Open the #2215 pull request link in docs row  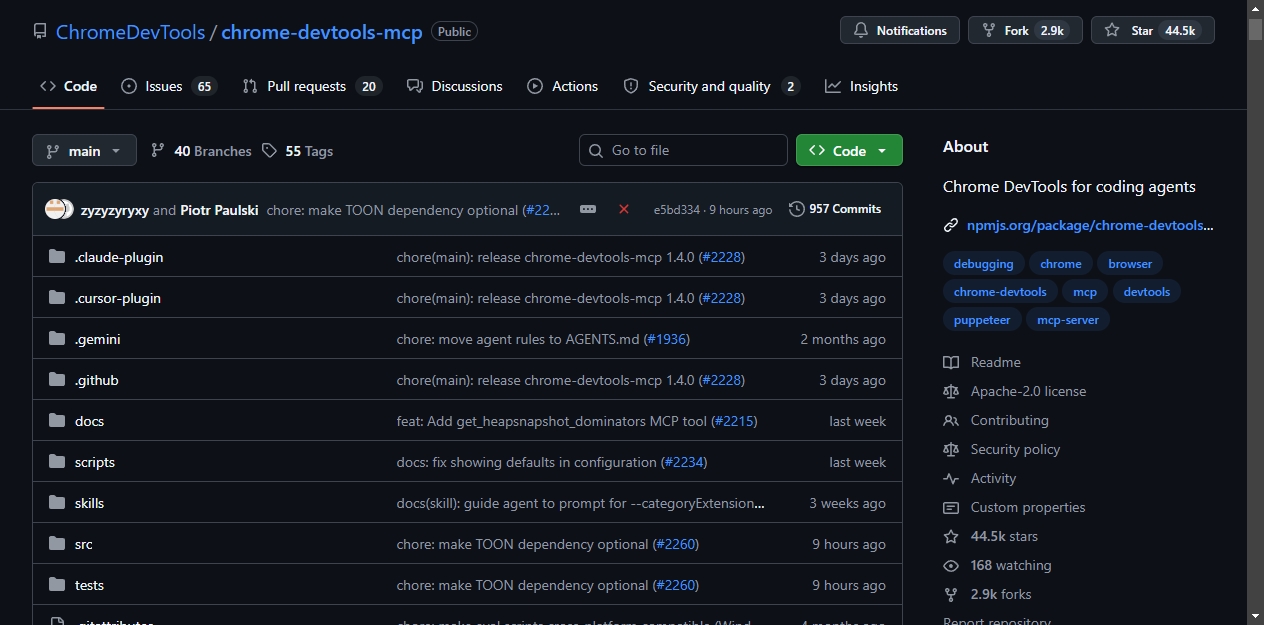tap(734, 421)
